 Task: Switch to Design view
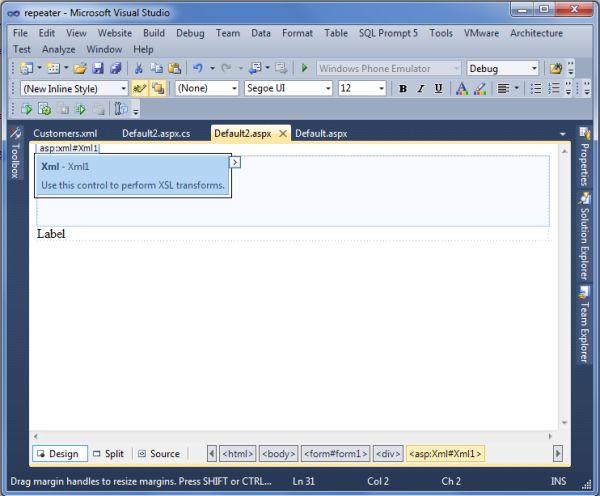point(60,454)
